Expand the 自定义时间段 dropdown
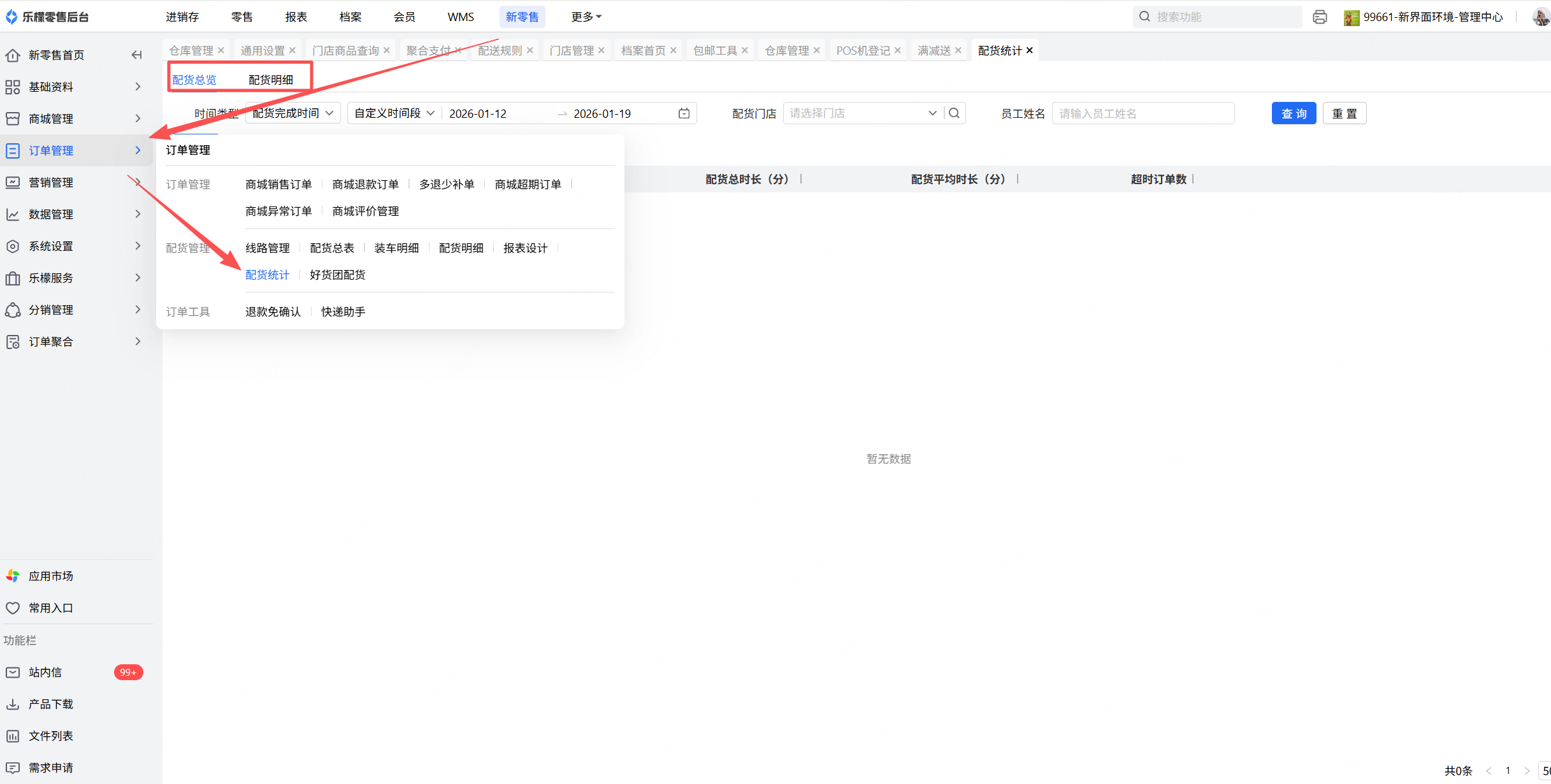This screenshot has width=1551, height=784. click(394, 113)
